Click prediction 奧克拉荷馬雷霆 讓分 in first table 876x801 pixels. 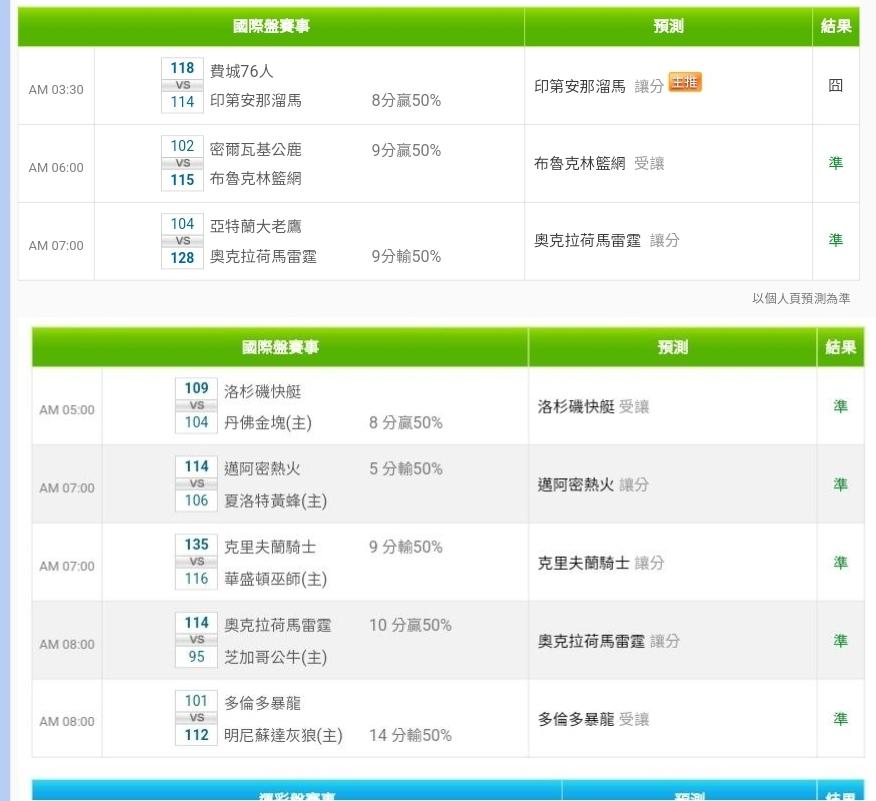[x=607, y=240]
